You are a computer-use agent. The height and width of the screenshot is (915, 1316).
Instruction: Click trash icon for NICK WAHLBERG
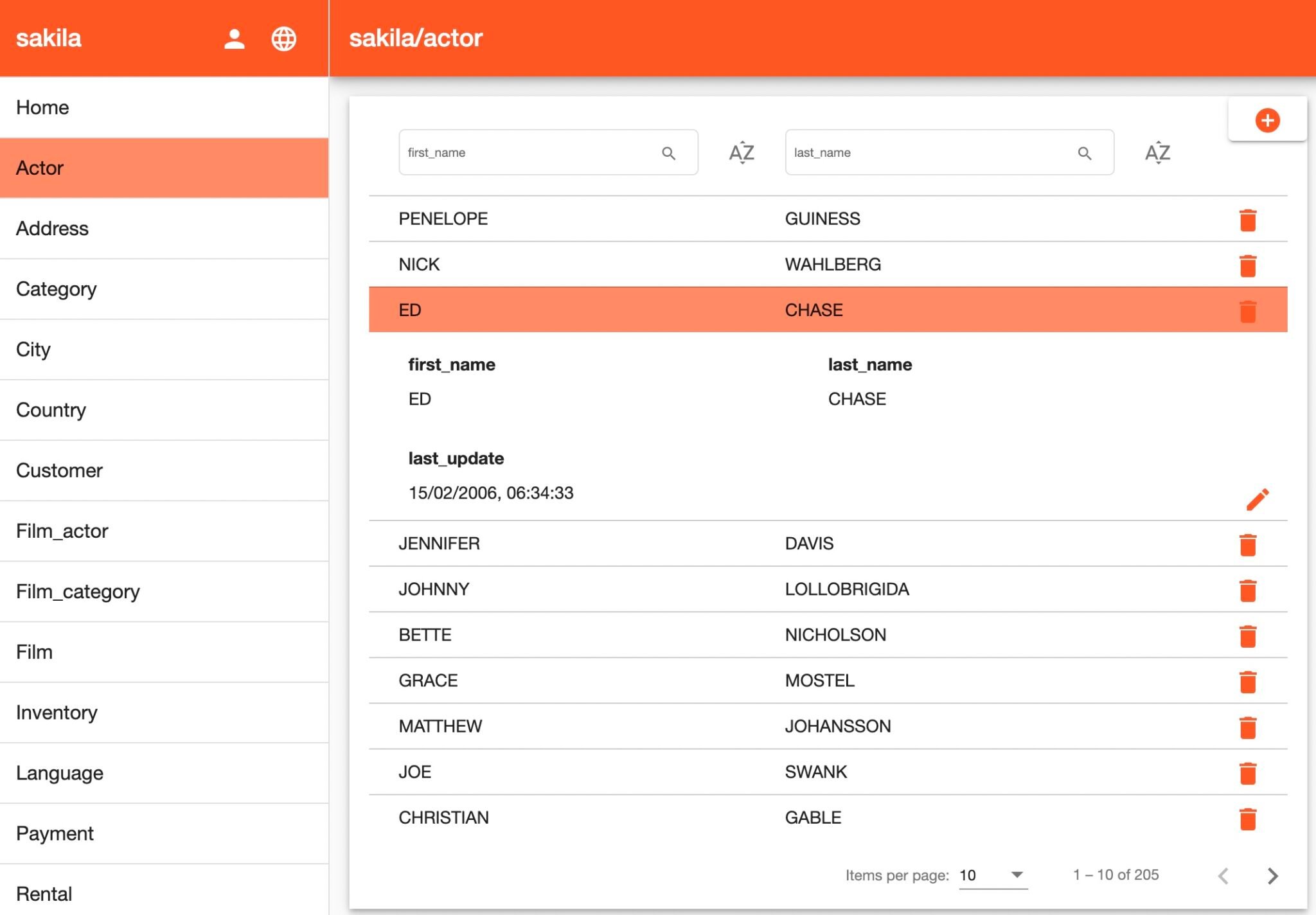[1247, 265]
